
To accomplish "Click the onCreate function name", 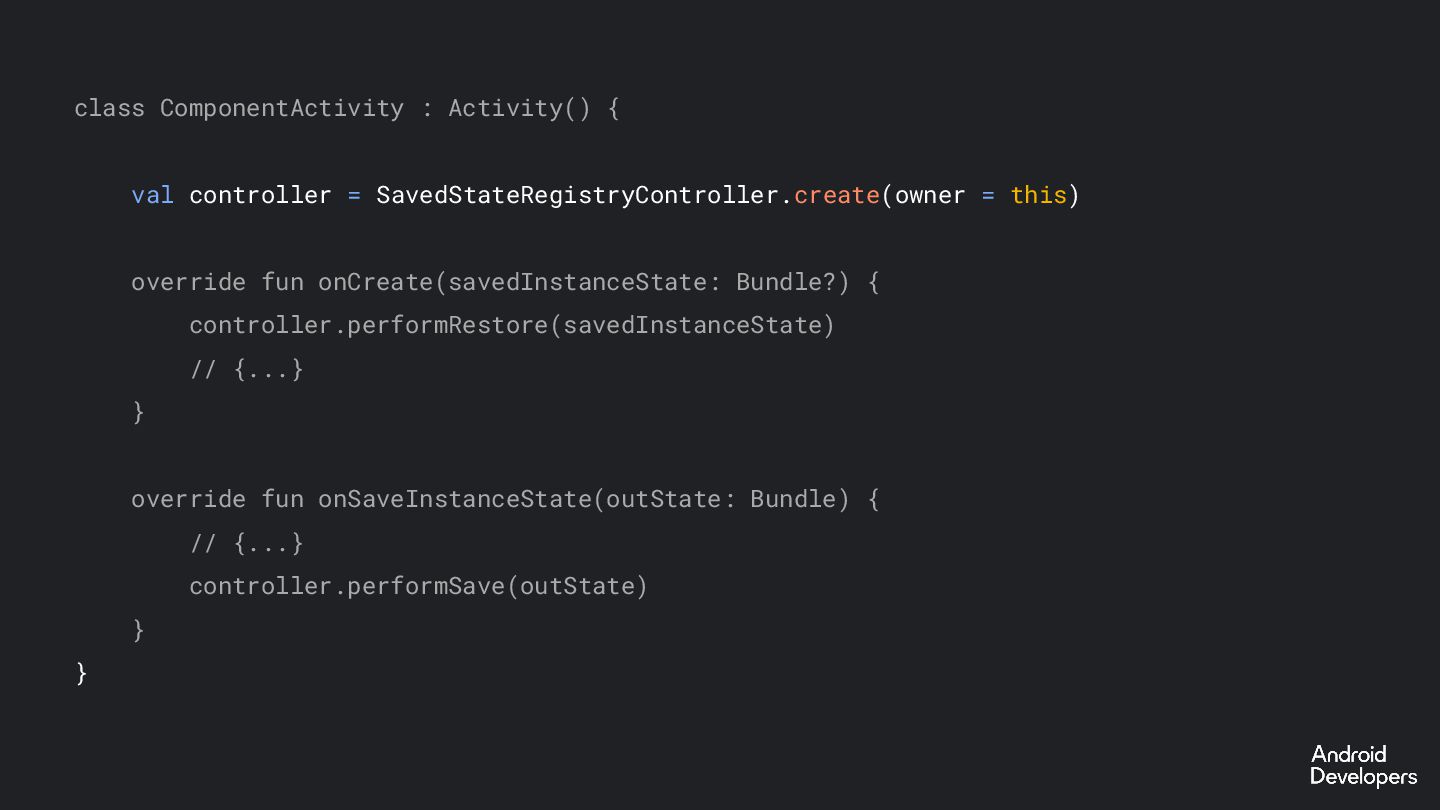I will [375, 282].
